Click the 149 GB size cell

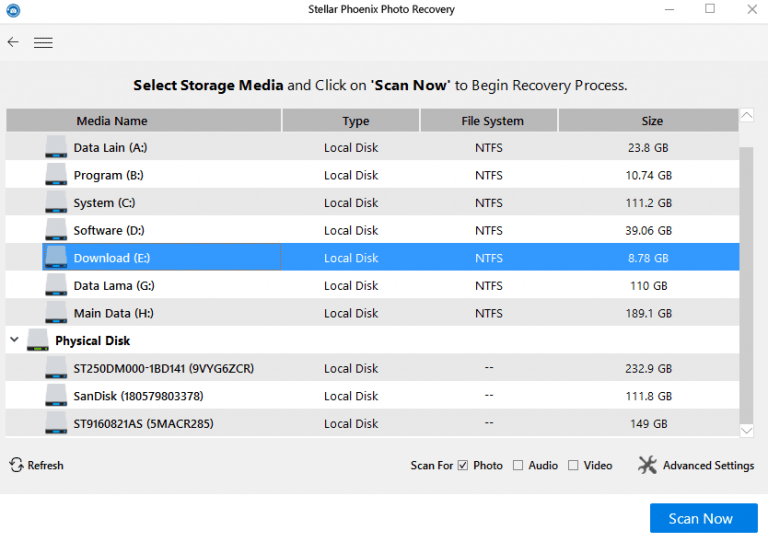coord(648,424)
